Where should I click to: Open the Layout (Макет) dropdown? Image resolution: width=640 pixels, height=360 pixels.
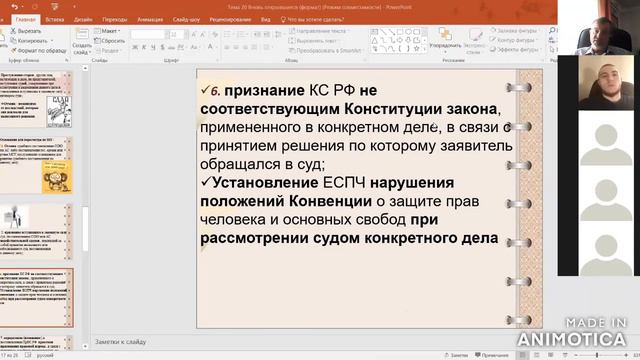pyautogui.click(x=107, y=31)
